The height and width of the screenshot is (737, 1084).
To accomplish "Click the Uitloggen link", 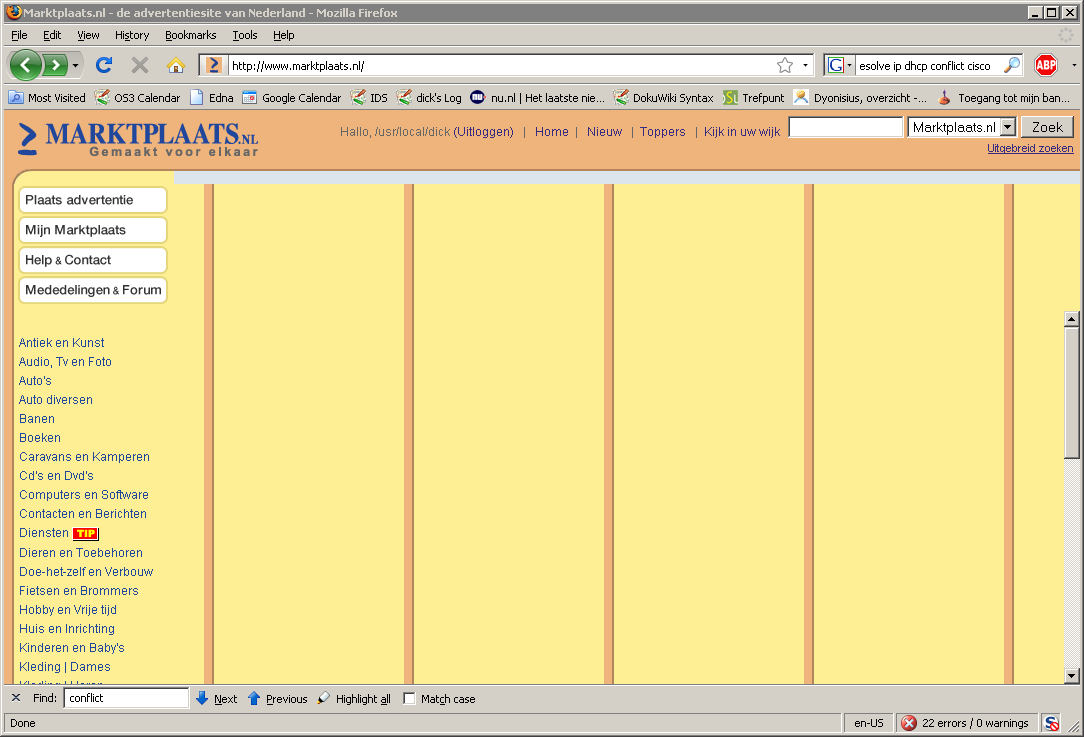I will (483, 131).
